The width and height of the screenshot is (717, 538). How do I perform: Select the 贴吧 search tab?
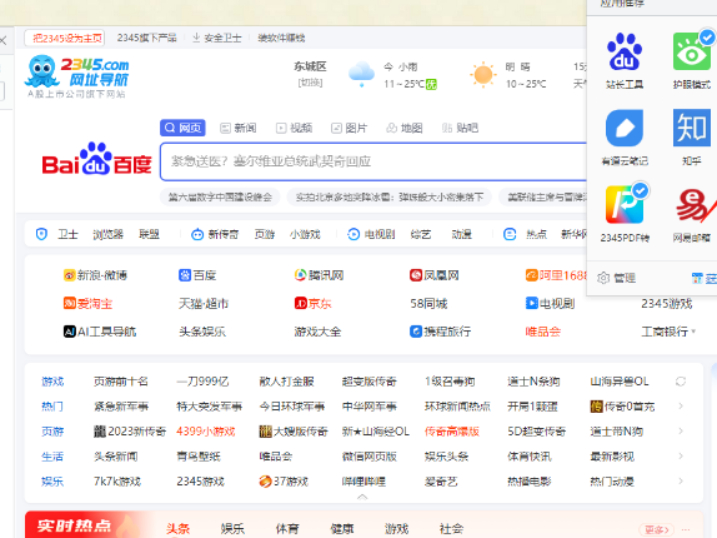pyautogui.click(x=460, y=128)
